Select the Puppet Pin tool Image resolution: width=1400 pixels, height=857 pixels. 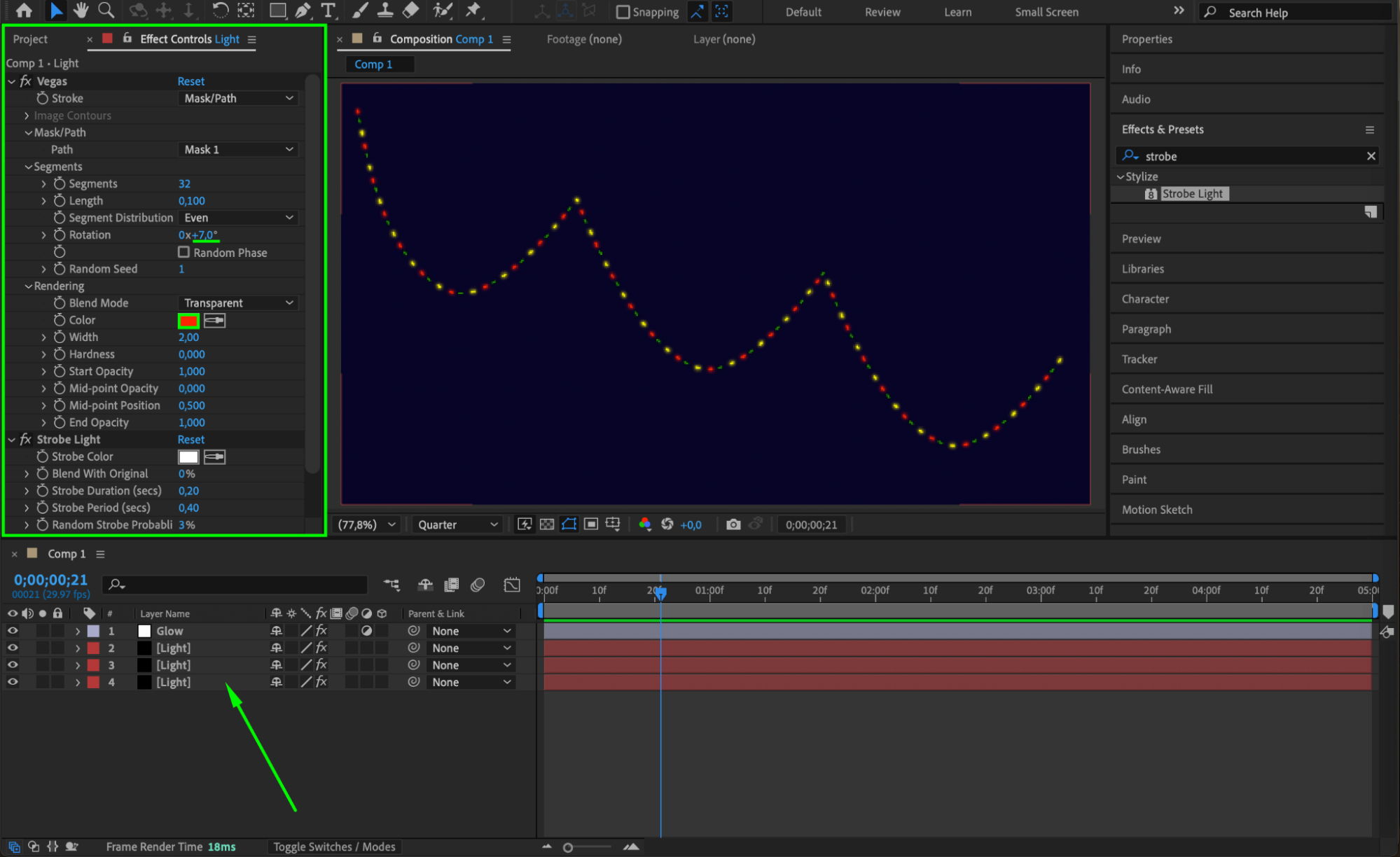473,11
